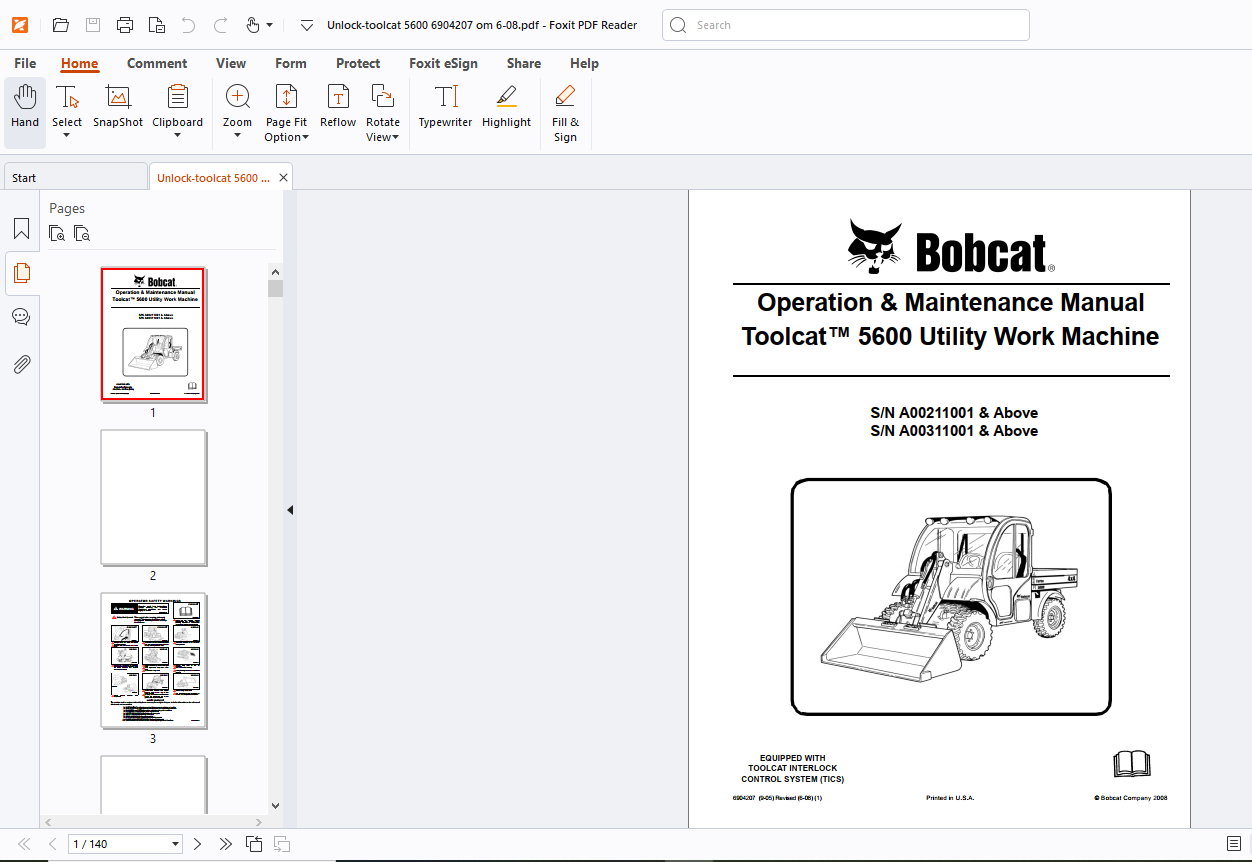This screenshot has height=862, width=1252.
Task: Click the create PDF document icon
Action: tap(157, 25)
